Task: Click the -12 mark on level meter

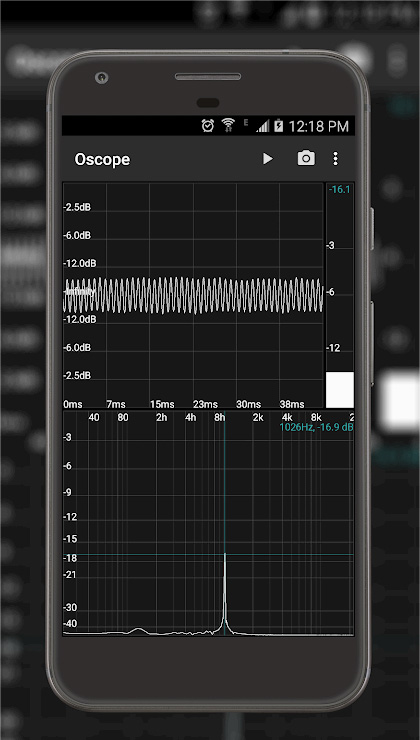Action: 333,348
